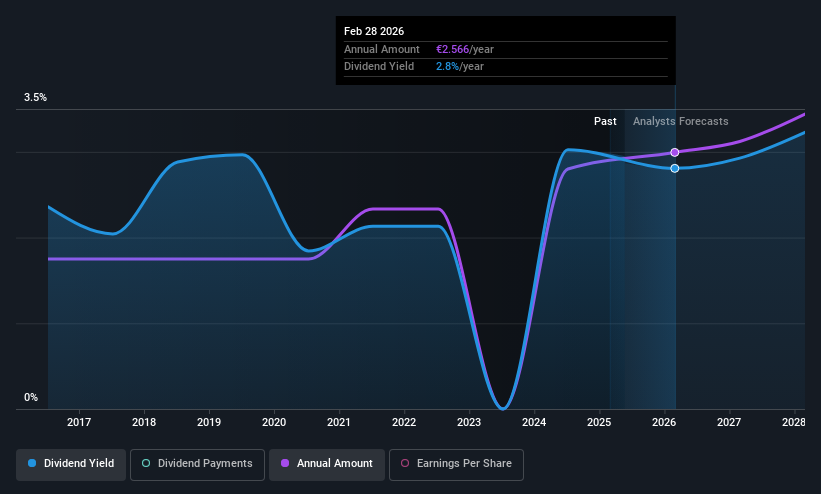The height and width of the screenshot is (494, 821).
Task: Enable the Earnings Per Share series
Action: click(x=456, y=464)
